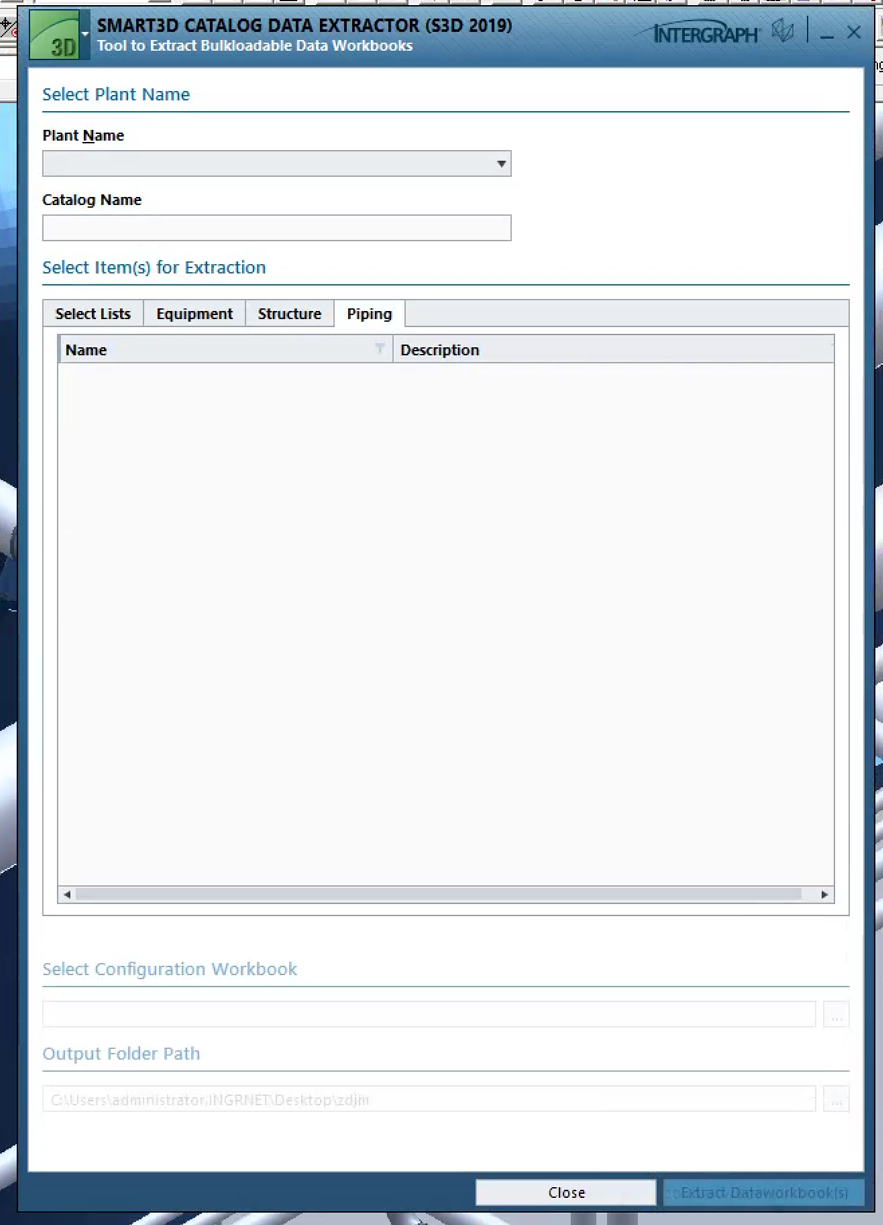Switch to the Structure tab

coord(289,313)
